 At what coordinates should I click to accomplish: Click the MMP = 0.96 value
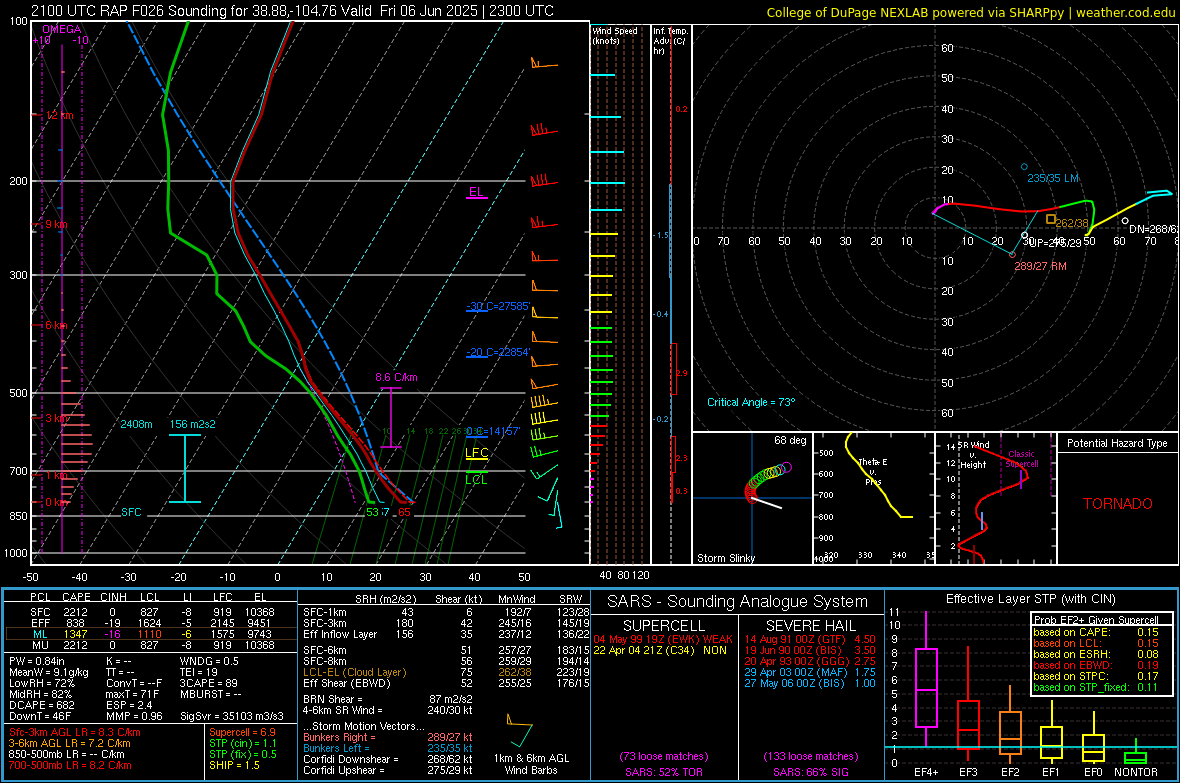(135, 716)
